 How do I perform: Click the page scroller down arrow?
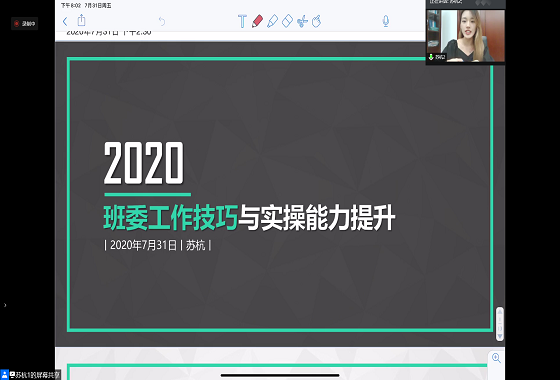[x=500, y=336]
